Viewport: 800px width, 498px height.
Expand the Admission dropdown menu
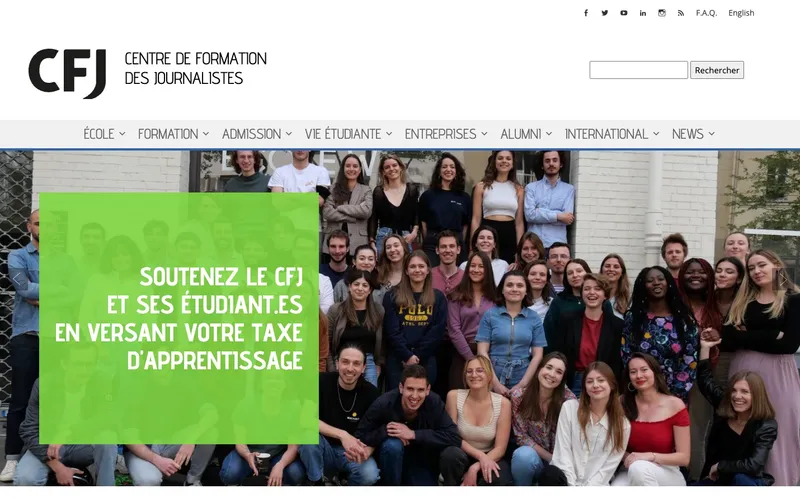pyautogui.click(x=257, y=134)
